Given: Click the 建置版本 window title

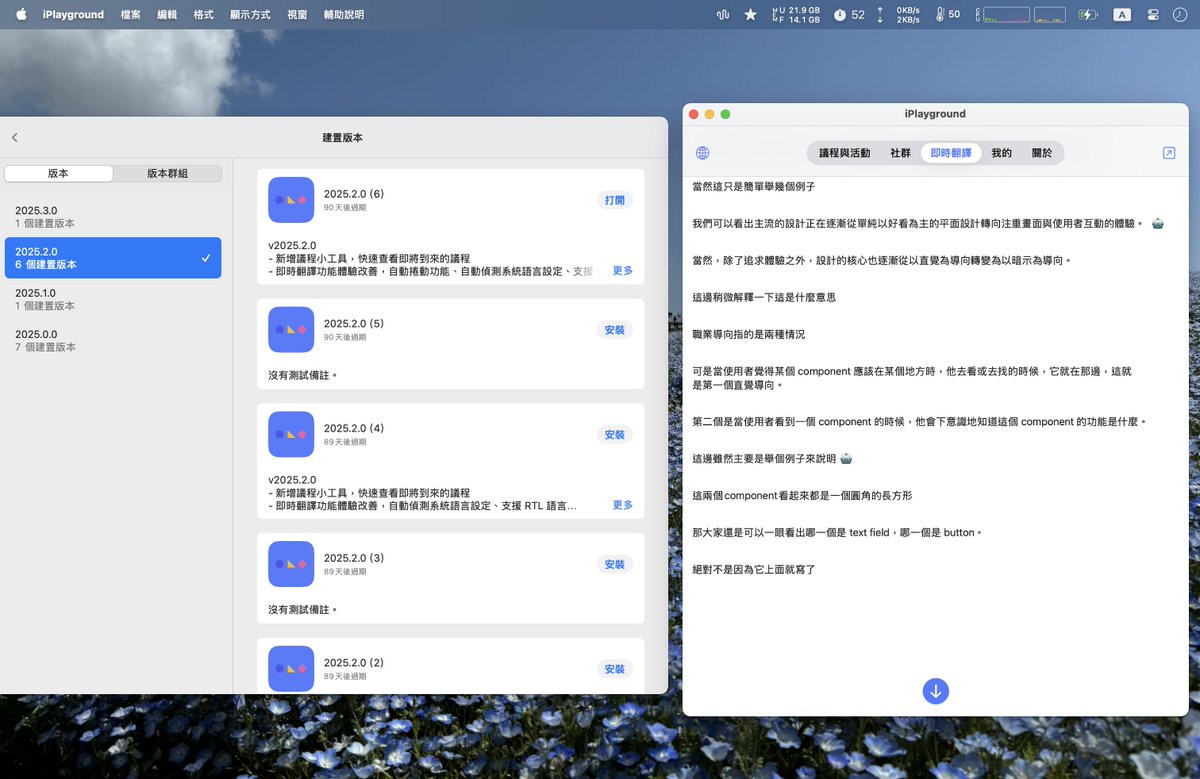Looking at the screenshot, I should pos(343,137).
